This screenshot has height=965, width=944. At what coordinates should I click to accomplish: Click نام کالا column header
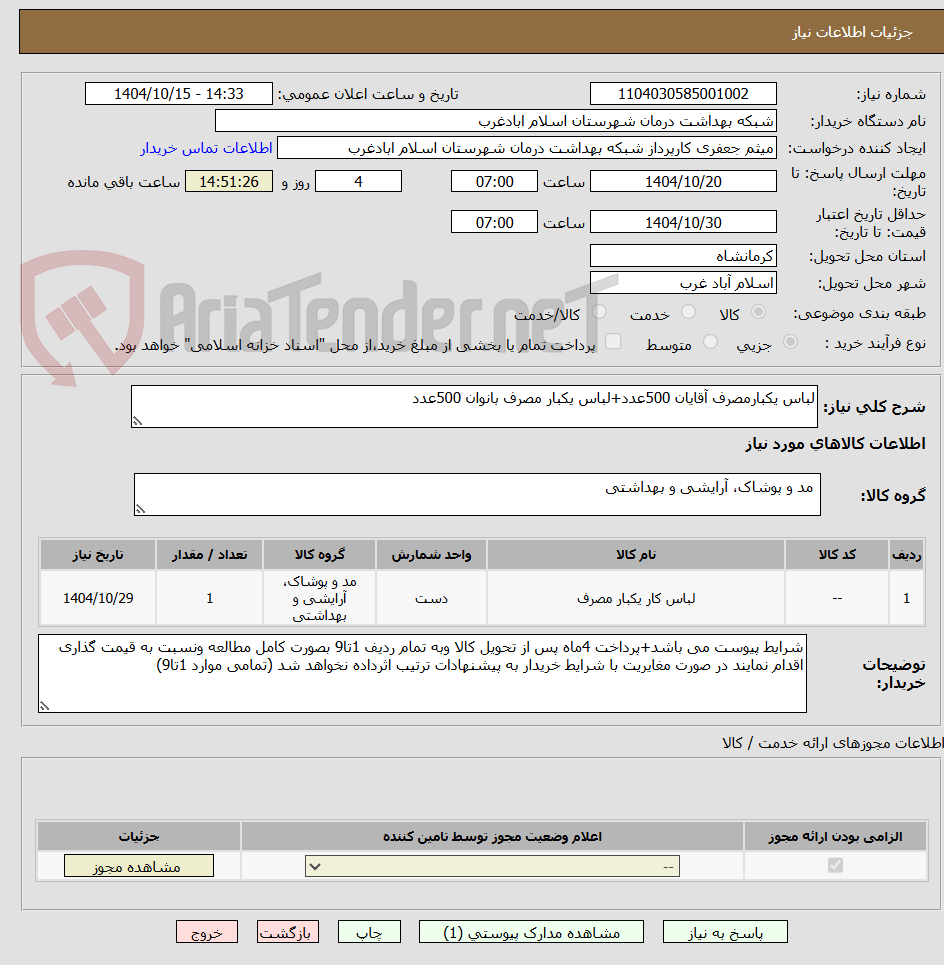(636, 555)
